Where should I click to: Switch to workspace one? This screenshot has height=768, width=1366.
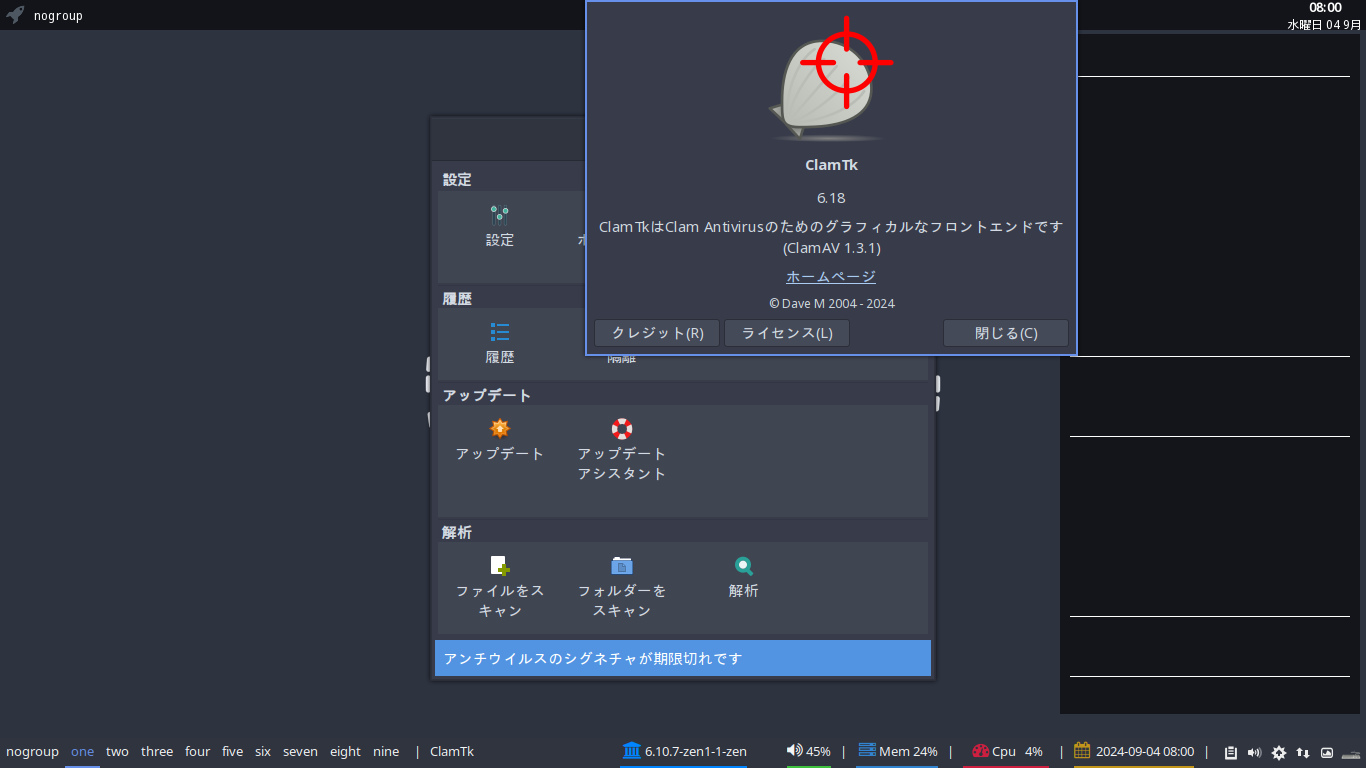[x=82, y=751]
